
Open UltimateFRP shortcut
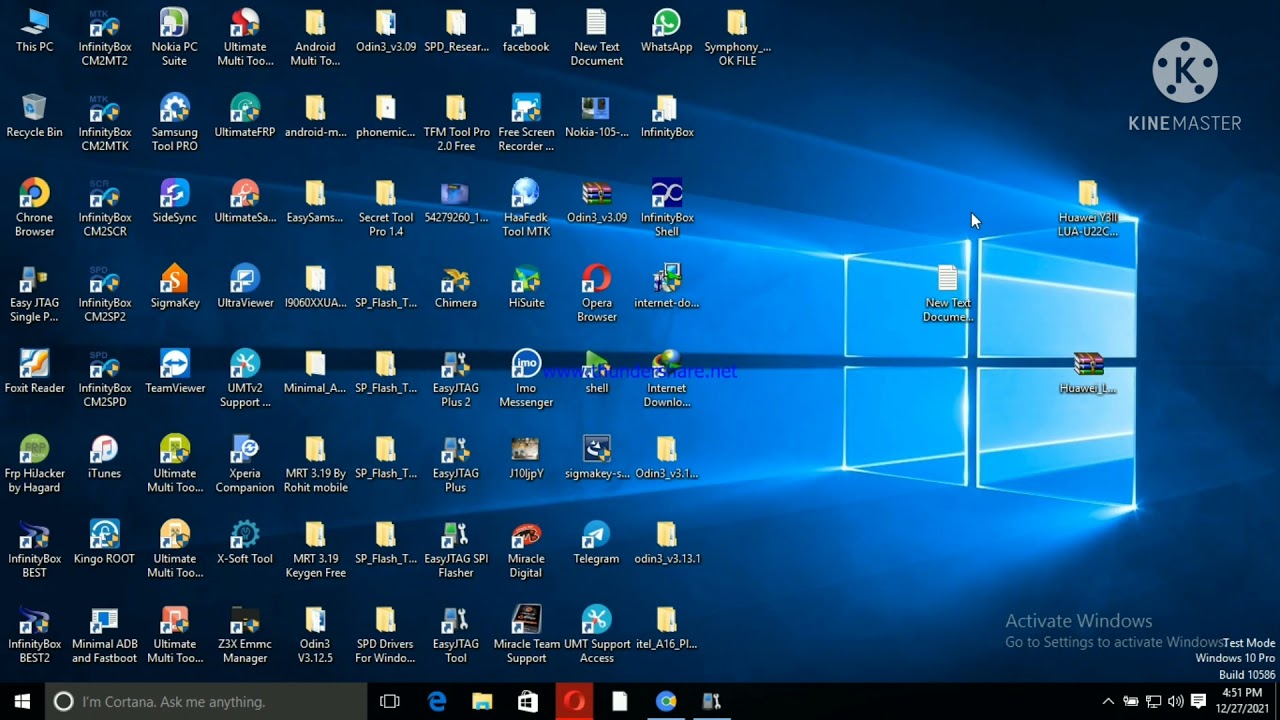tap(245, 117)
